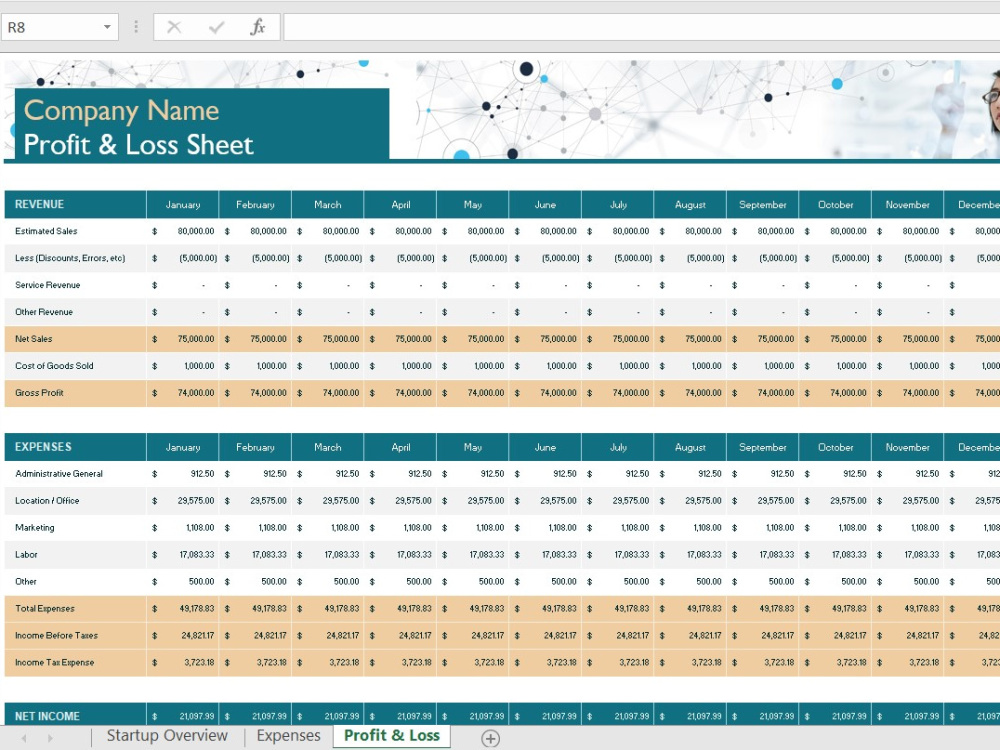Select the NET INCOME label cell
The height and width of the screenshot is (750, 1000).
click(75, 716)
